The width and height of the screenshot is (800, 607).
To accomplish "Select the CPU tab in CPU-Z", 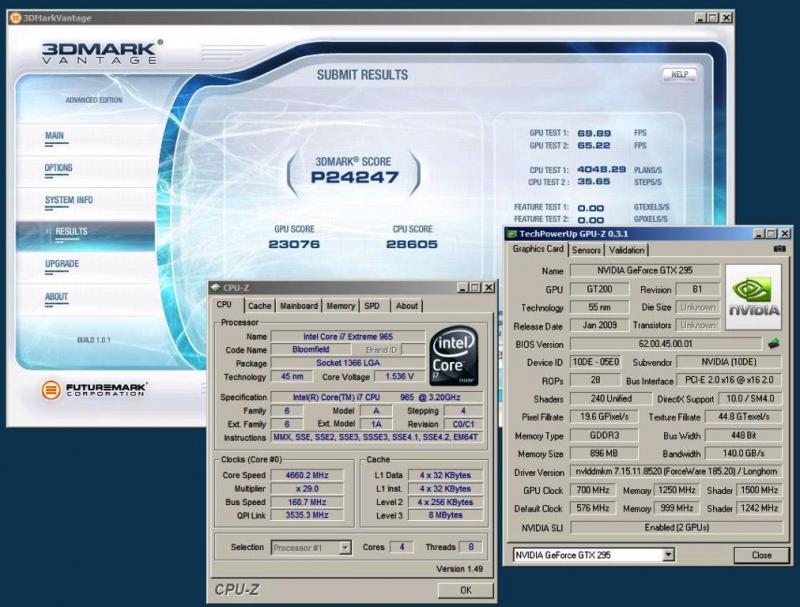I will tap(224, 305).
